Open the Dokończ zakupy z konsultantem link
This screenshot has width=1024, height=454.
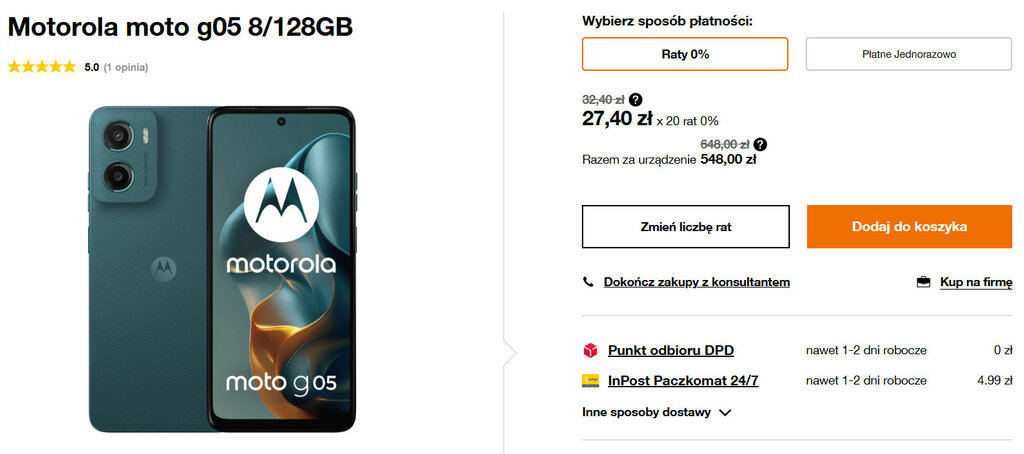coord(697,282)
